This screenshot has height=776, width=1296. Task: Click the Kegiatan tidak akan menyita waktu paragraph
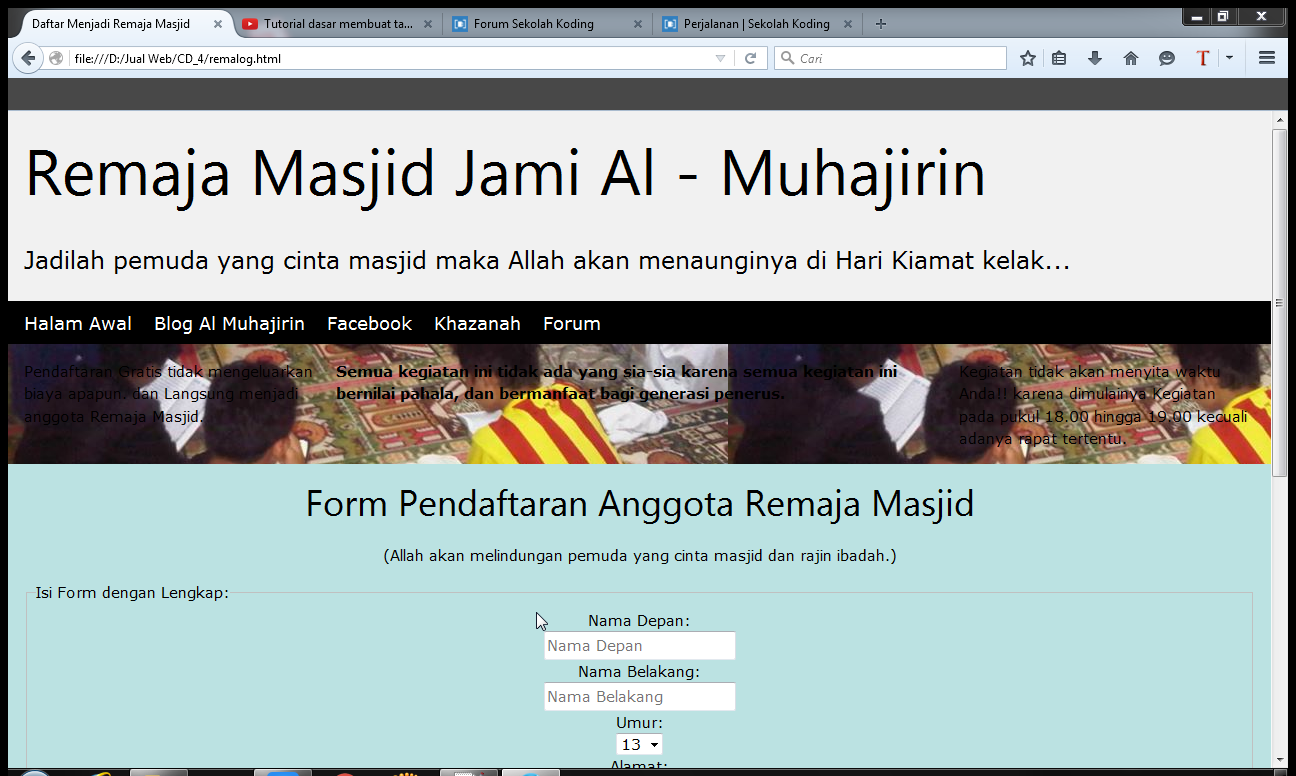[1103, 405]
